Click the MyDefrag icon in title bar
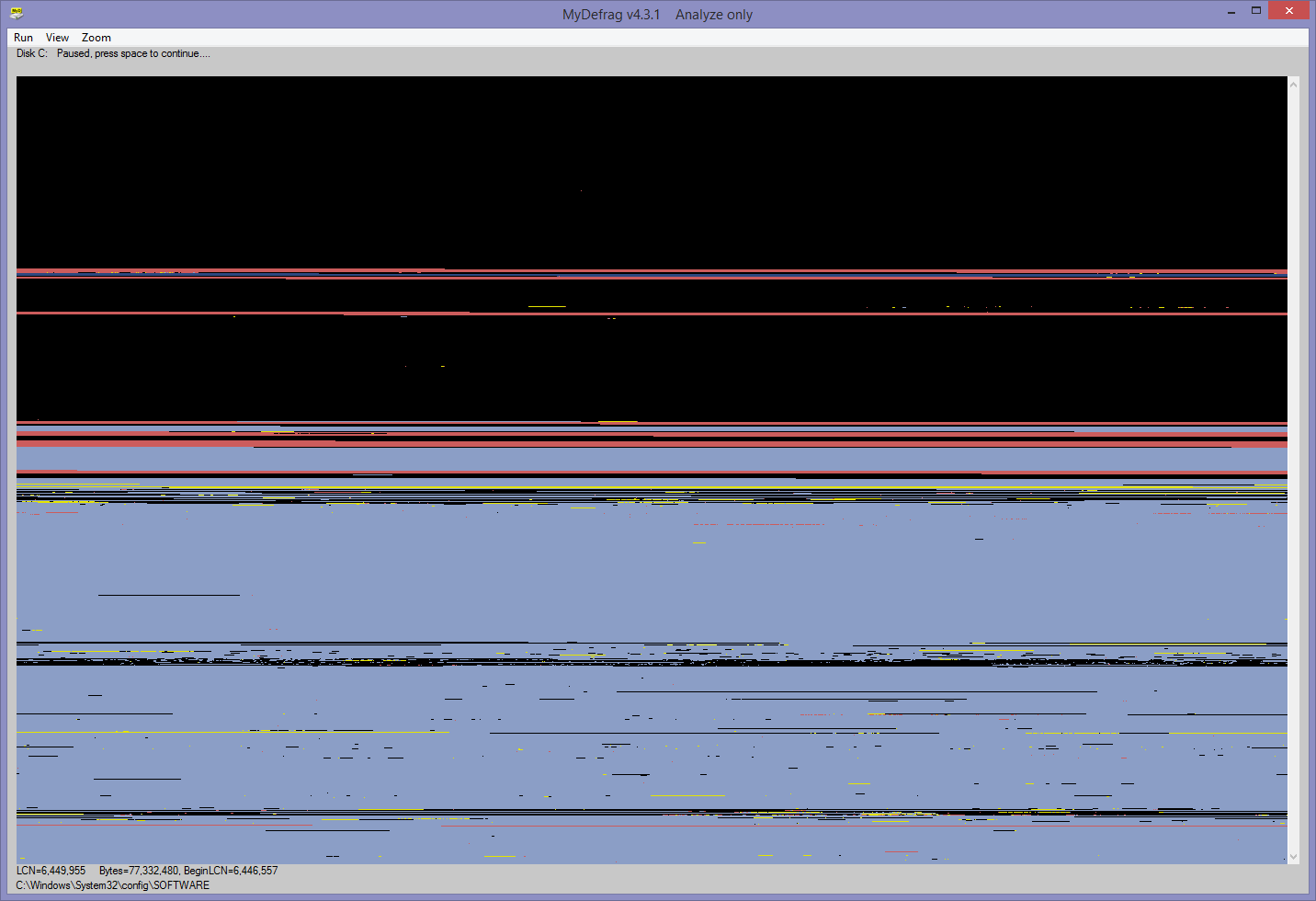 pyautogui.click(x=16, y=13)
